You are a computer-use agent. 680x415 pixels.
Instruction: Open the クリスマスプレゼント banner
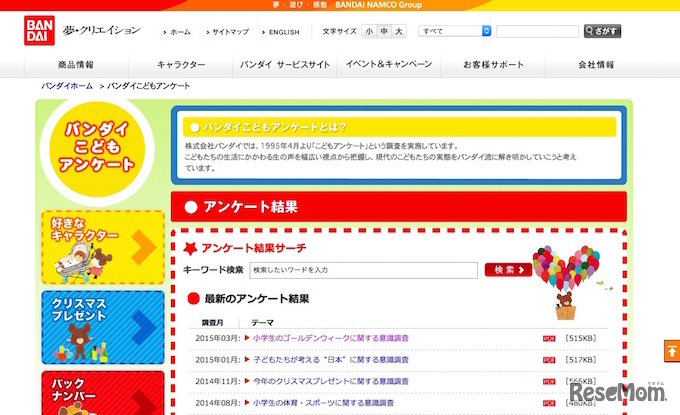(x=103, y=327)
